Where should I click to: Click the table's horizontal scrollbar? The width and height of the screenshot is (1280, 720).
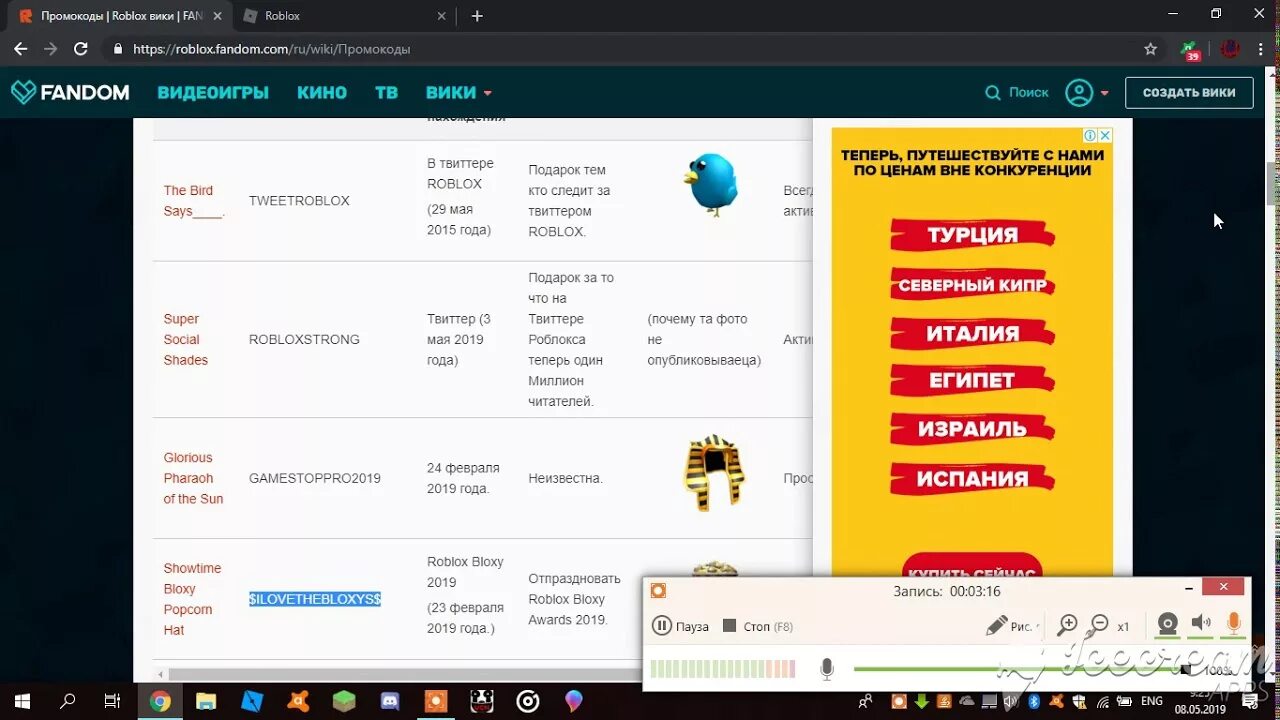tap(482, 675)
